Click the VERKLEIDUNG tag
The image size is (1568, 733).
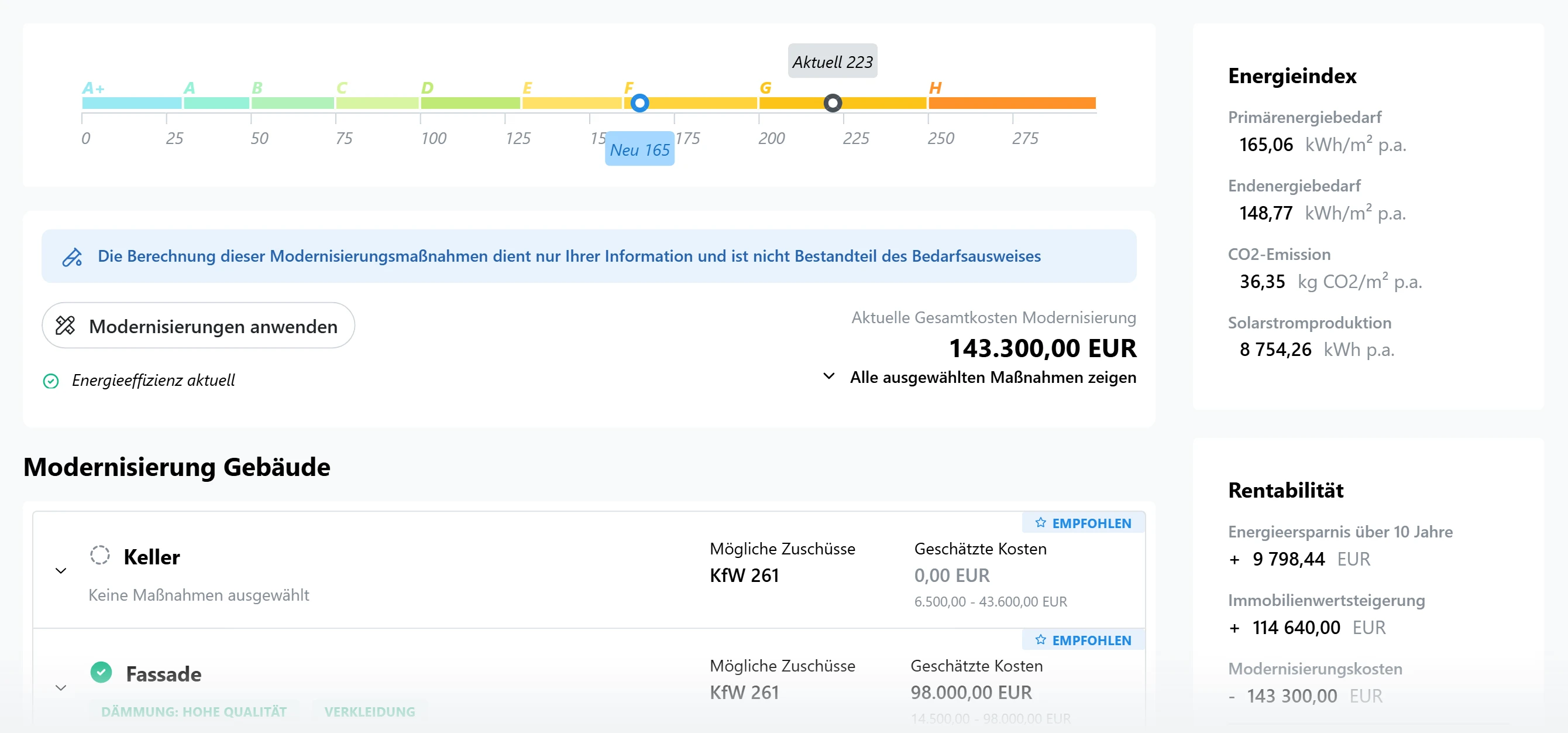coord(370,711)
